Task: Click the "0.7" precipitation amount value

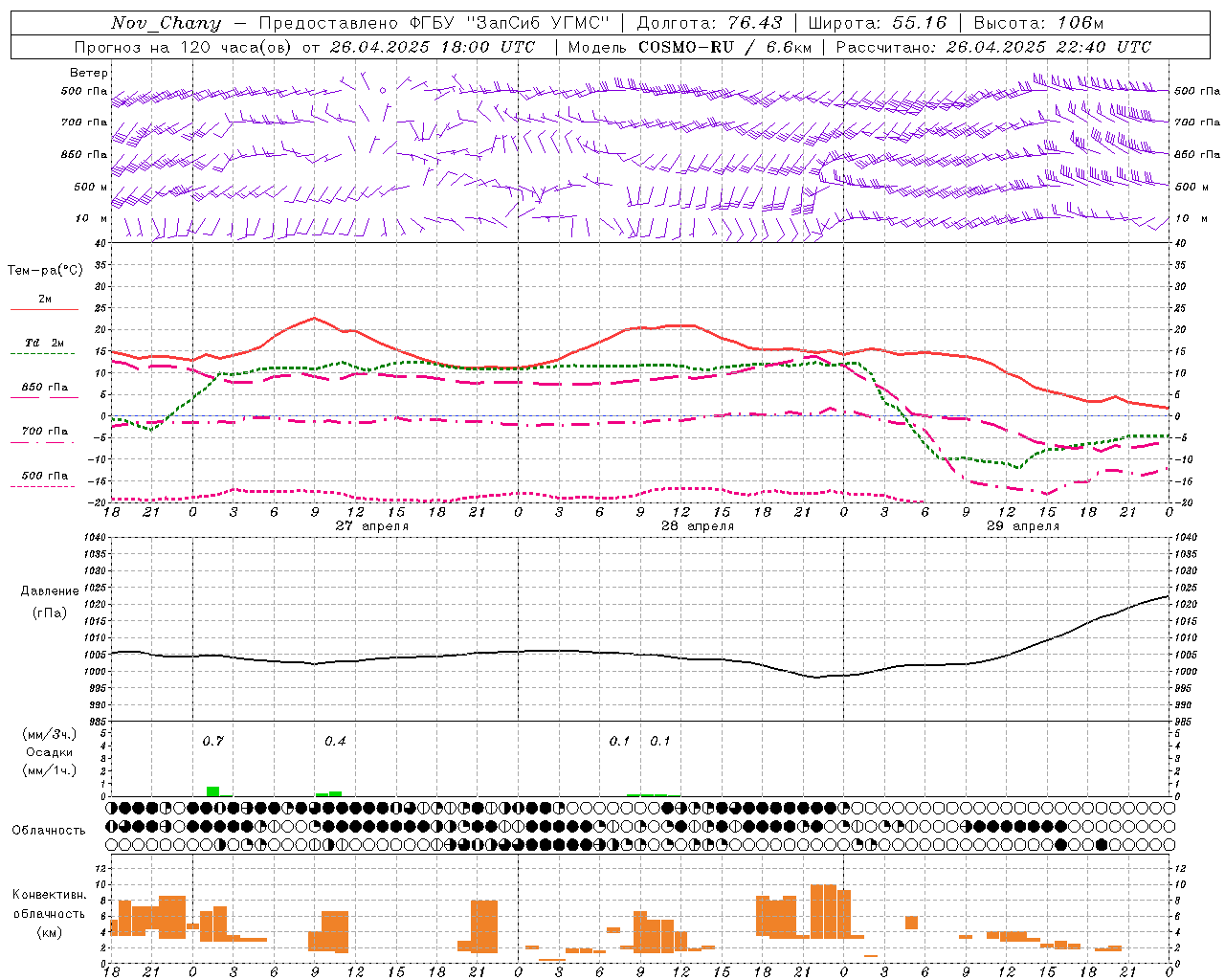Action: pyautogui.click(x=212, y=742)
